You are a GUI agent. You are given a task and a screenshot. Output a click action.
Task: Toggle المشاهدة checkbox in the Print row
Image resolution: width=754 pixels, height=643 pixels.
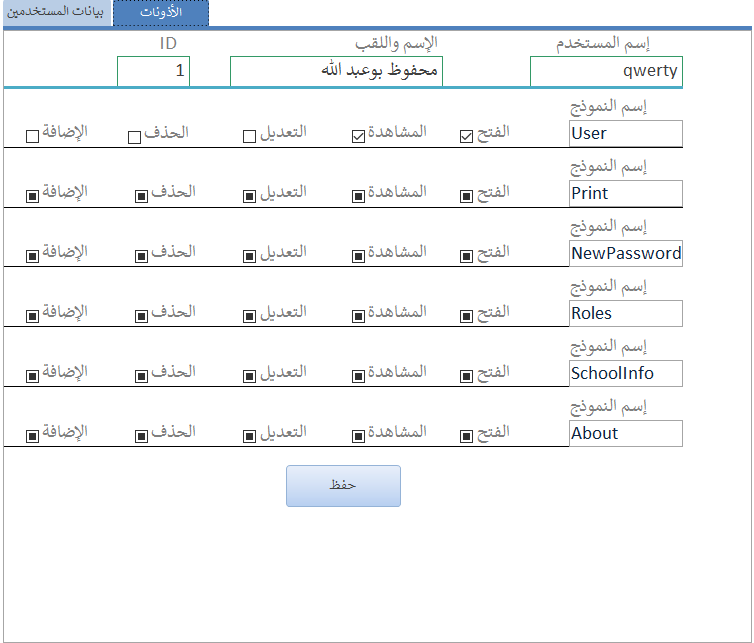[358, 196]
